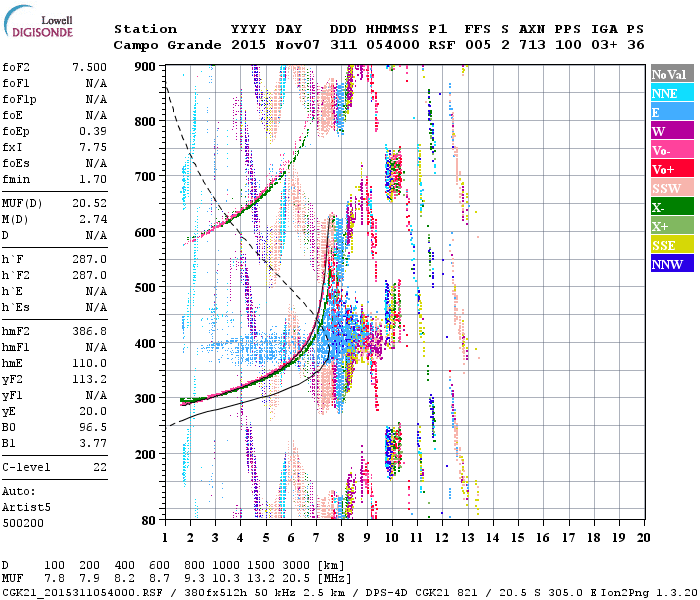Click the Ion2Png 1.3.20 version text
The height and width of the screenshot is (600, 700).
tap(649, 593)
